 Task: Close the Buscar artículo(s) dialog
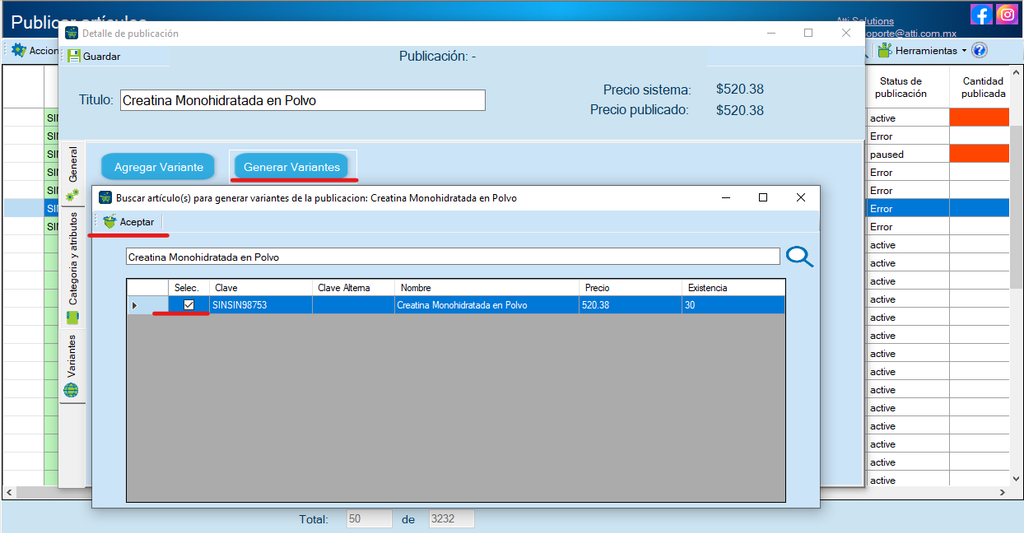pyautogui.click(x=801, y=197)
